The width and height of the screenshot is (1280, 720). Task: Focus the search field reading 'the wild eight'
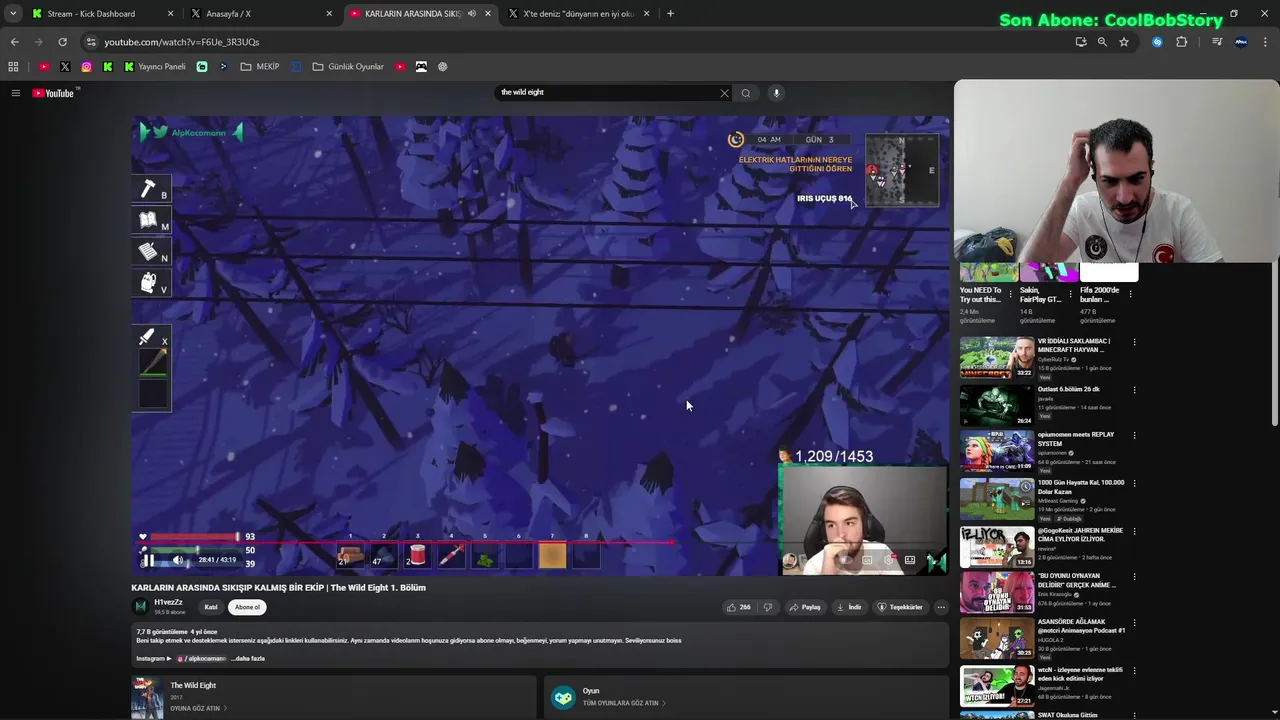coord(606,92)
